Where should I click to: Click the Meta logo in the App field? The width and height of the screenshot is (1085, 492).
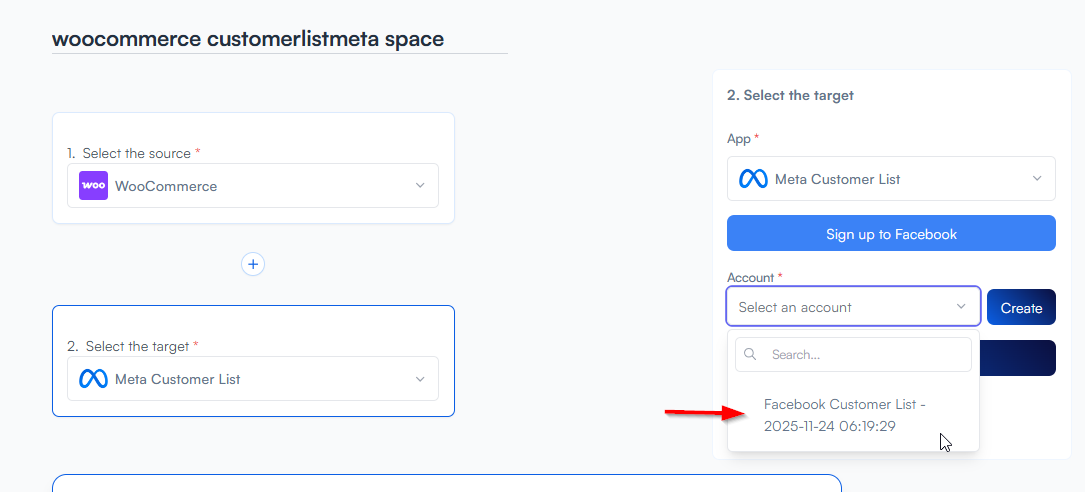tap(753, 179)
